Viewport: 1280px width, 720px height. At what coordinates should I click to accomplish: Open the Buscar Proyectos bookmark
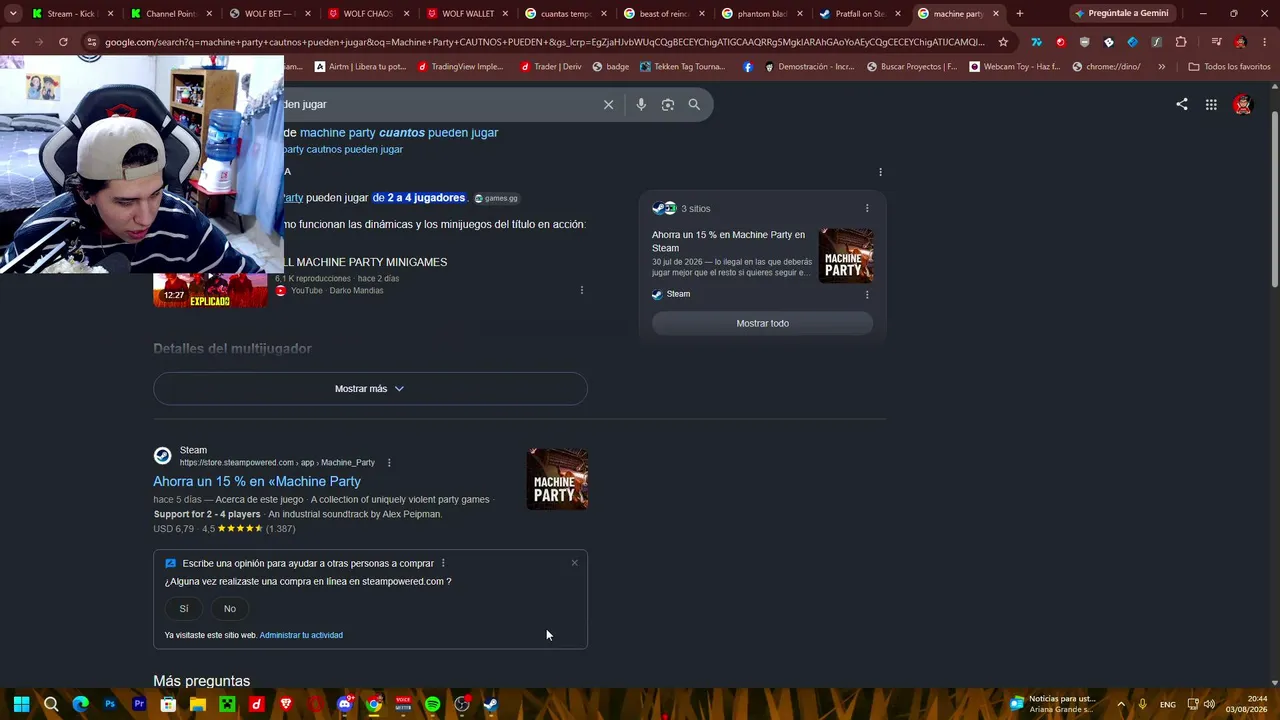point(912,67)
